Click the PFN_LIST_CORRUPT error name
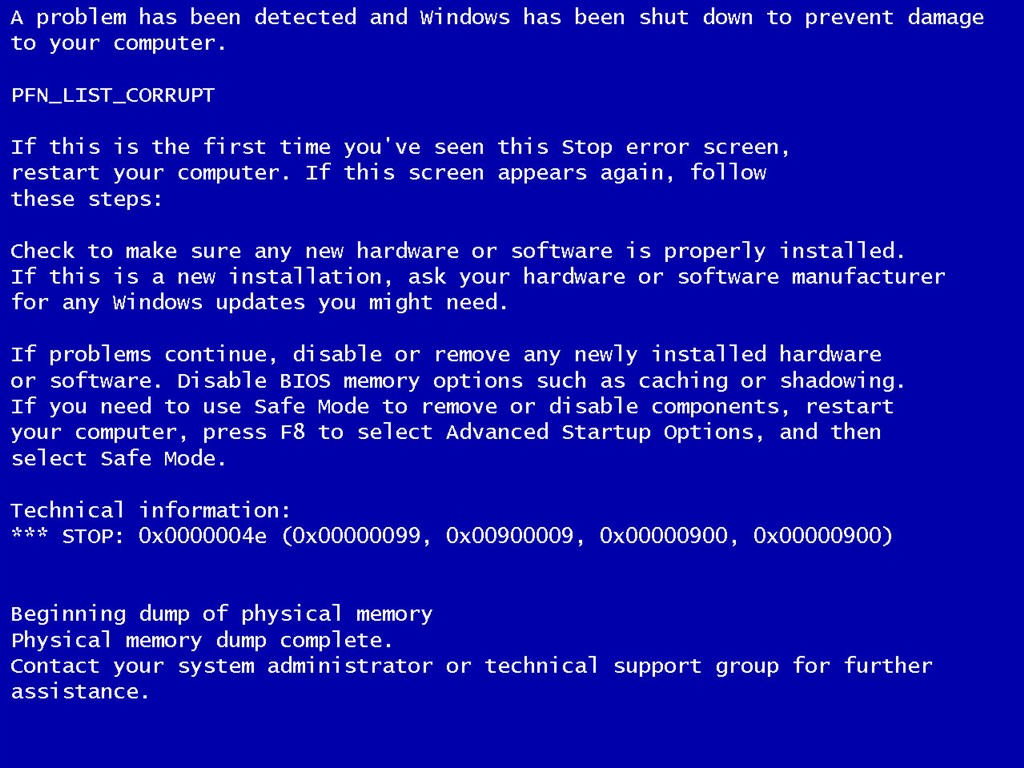Image resolution: width=1024 pixels, height=768 pixels. coord(112,95)
